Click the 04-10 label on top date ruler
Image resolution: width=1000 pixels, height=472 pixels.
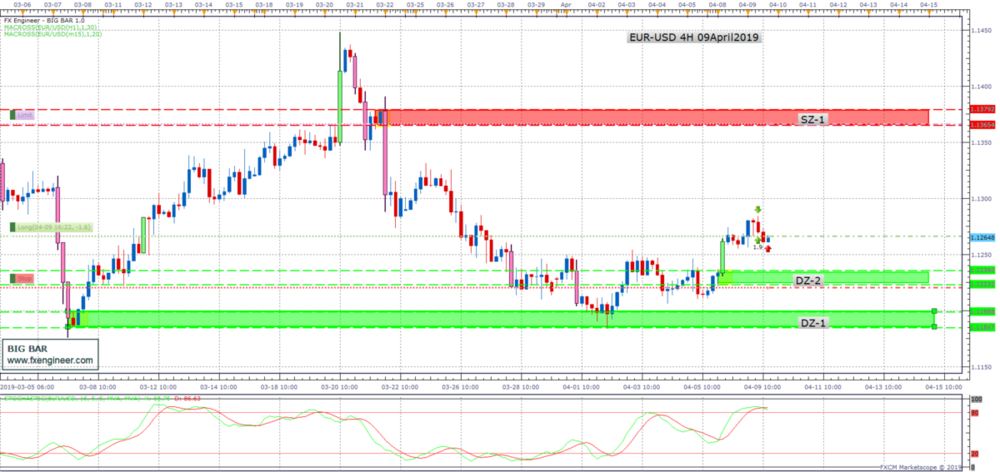[777, 4]
